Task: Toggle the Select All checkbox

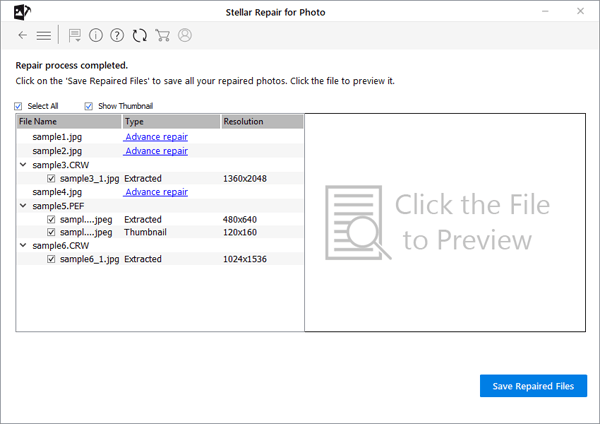Action: (x=19, y=106)
